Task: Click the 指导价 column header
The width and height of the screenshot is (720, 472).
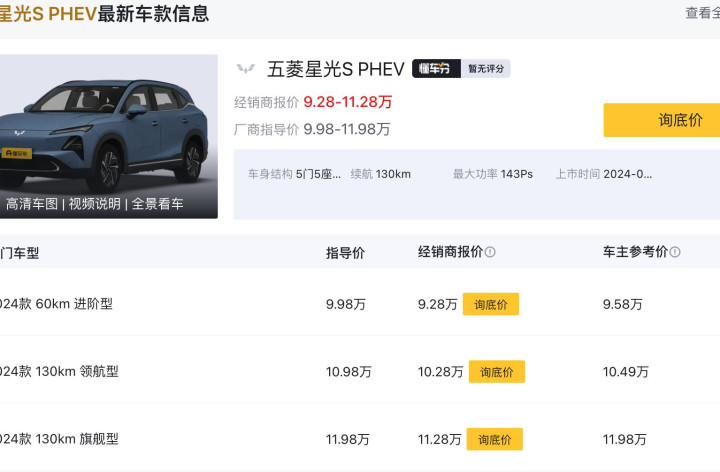Action: (345, 253)
